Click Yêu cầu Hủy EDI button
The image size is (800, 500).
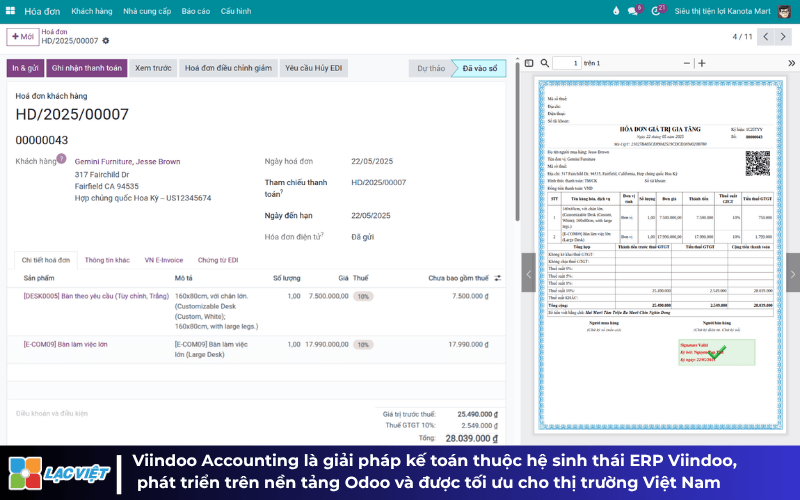pyautogui.click(x=314, y=68)
